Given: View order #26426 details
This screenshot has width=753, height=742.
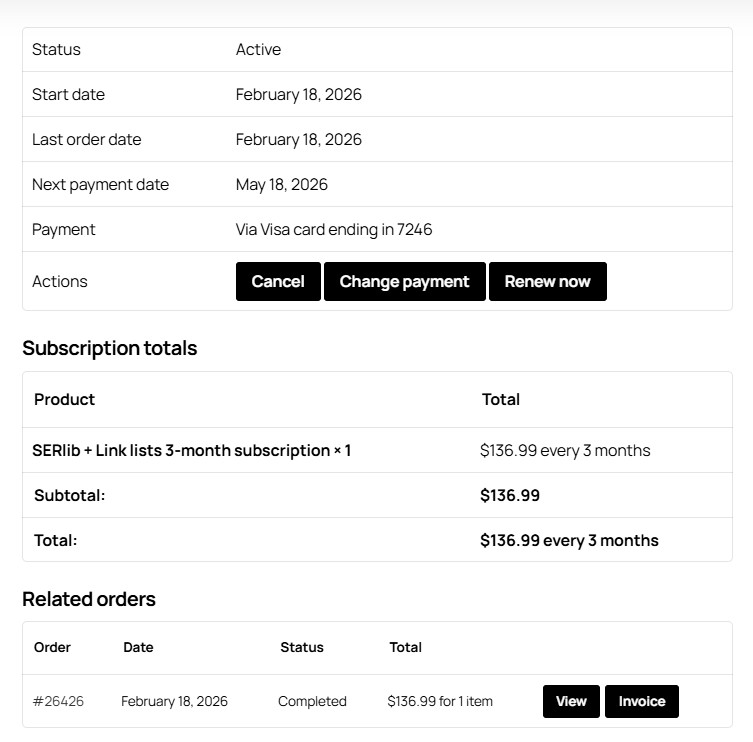Looking at the screenshot, I should tap(571, 701).
